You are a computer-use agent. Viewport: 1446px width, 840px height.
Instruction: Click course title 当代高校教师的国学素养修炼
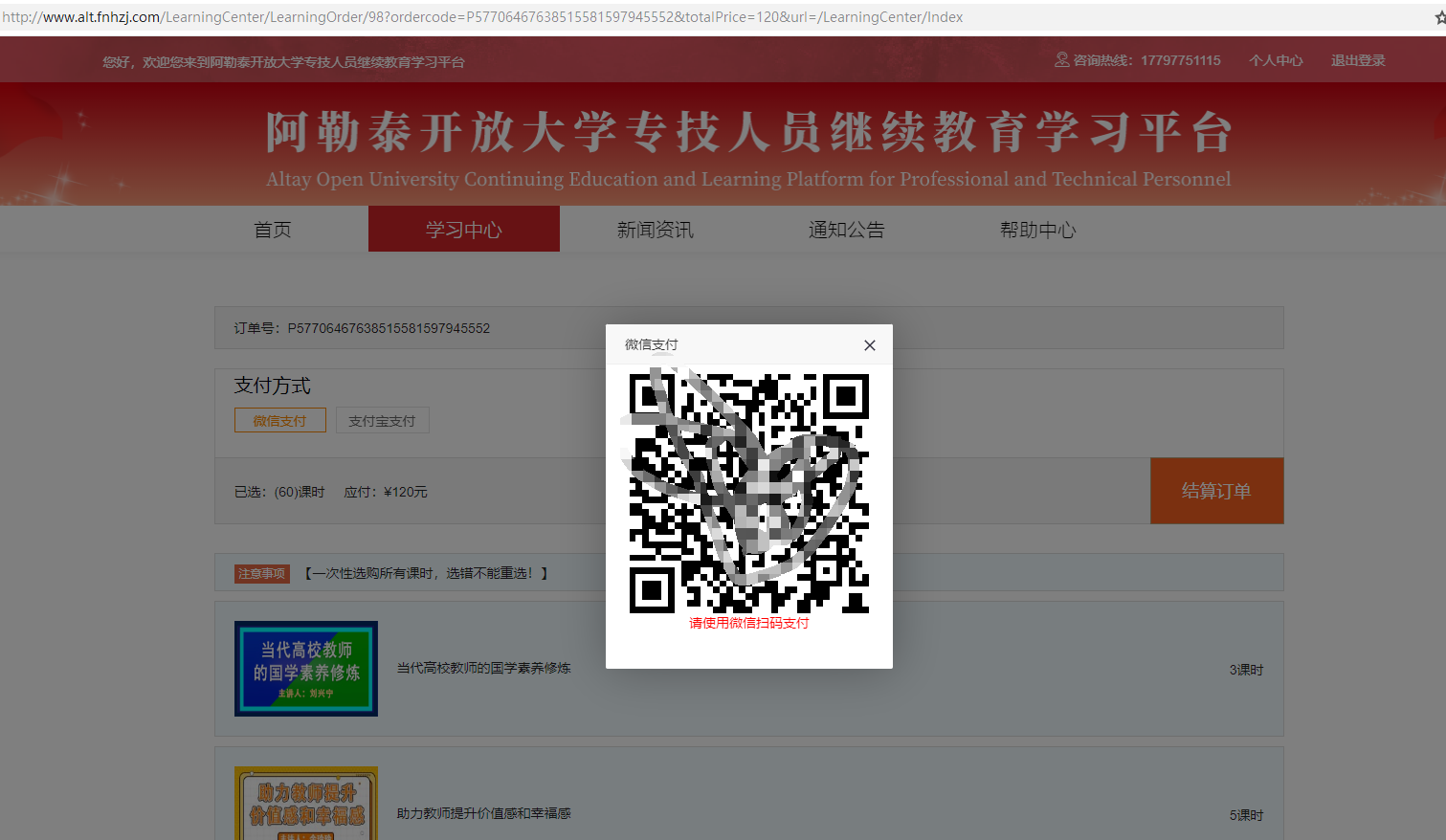point(484,668)
